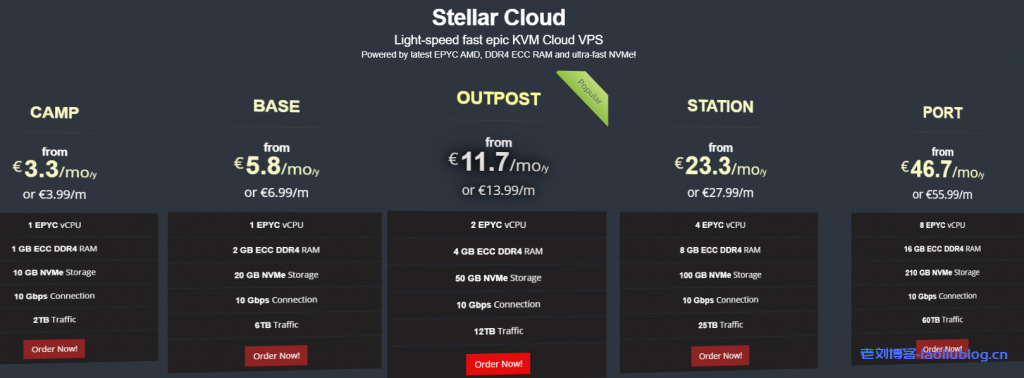Click the €3.3/mo CAMP price

(x=54, y=170)
